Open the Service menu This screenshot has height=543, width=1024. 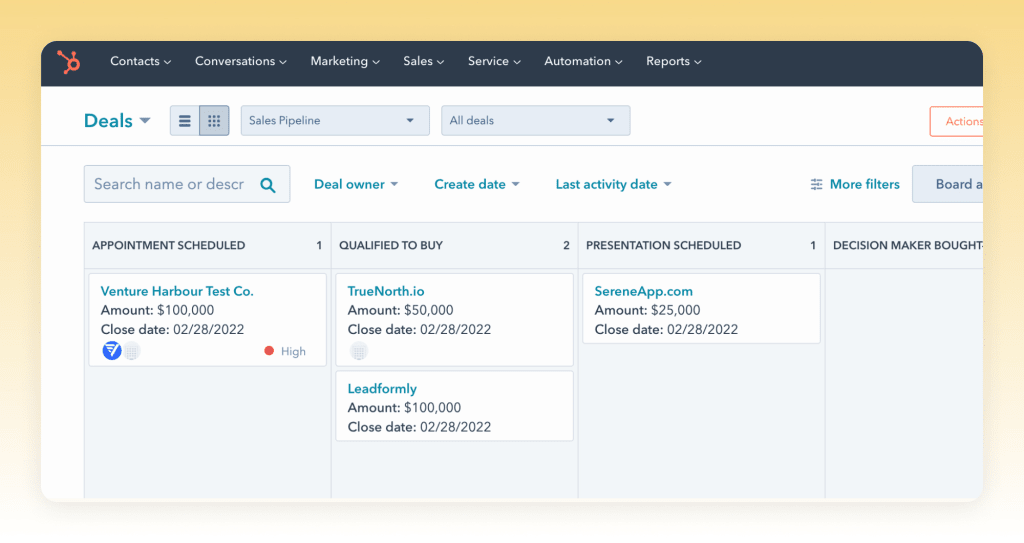[494, 61]
